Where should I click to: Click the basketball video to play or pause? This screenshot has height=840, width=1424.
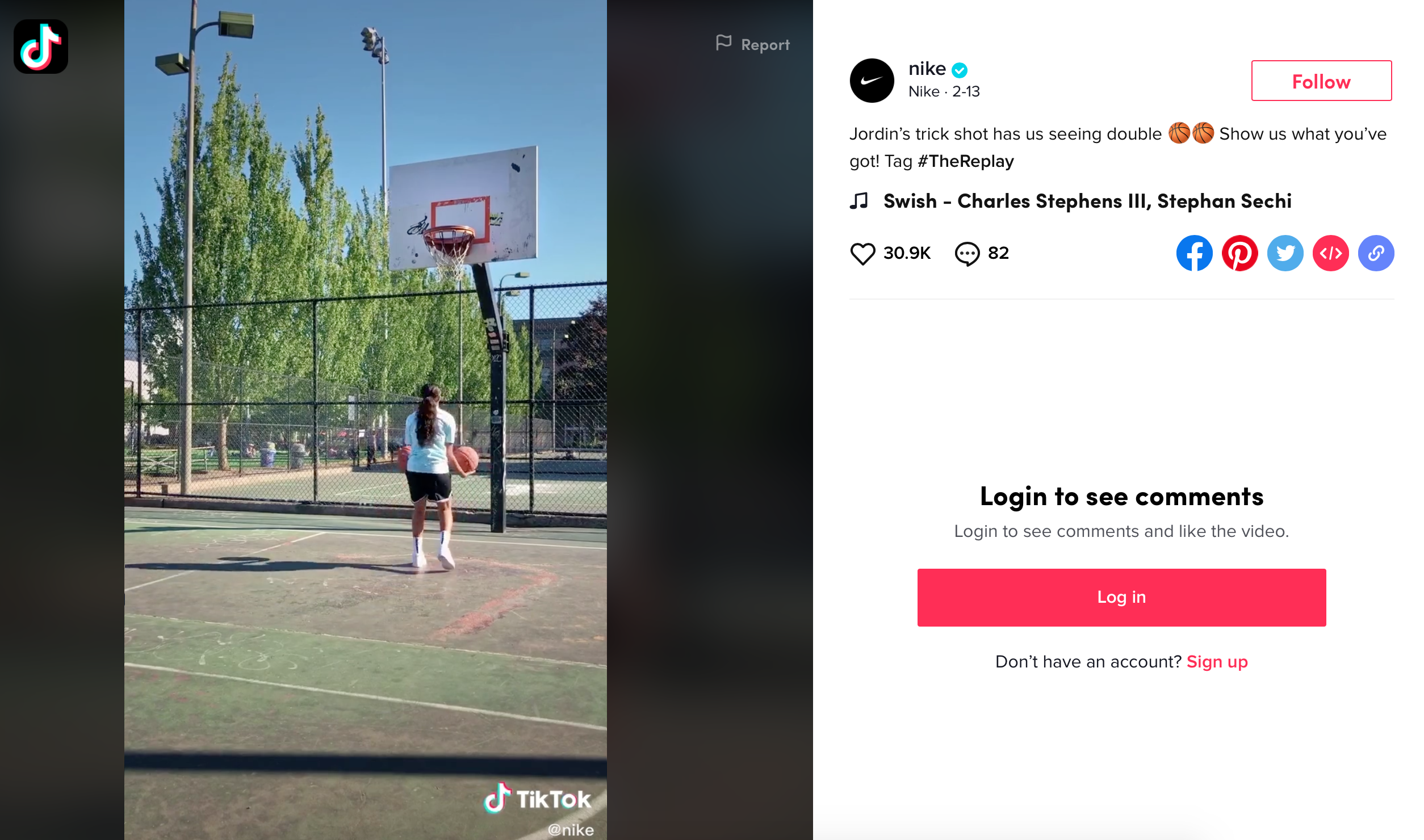coord(366,420)
